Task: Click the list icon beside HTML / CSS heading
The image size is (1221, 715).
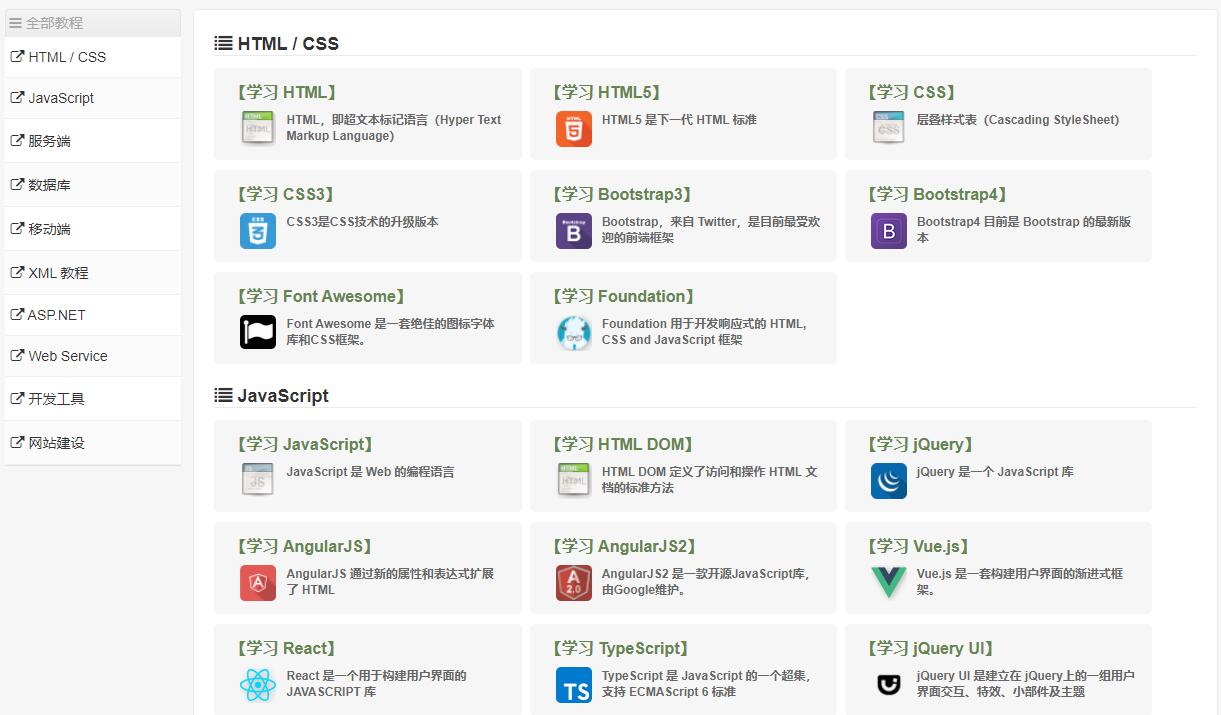Action: [223, 43]
